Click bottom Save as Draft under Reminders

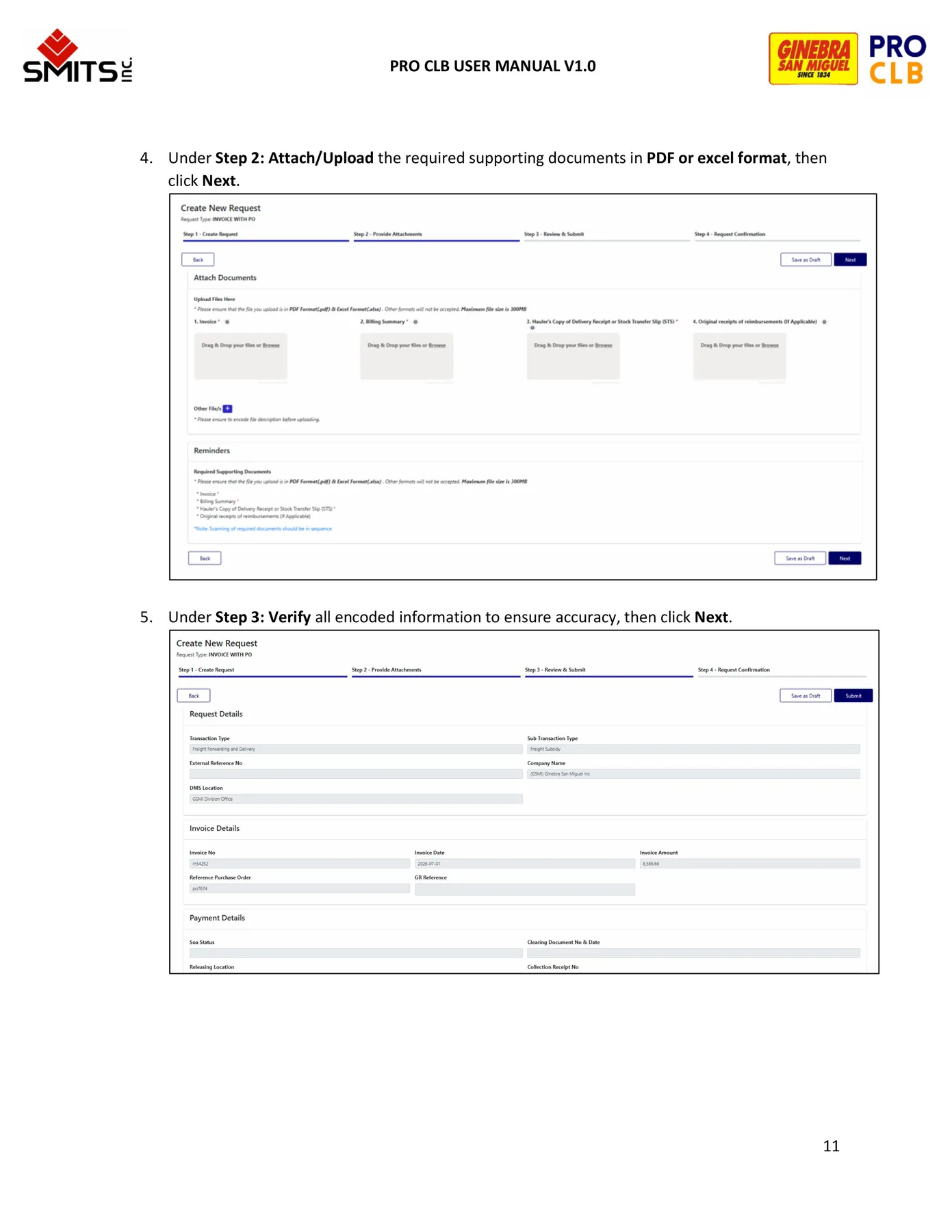coord(800,559)
